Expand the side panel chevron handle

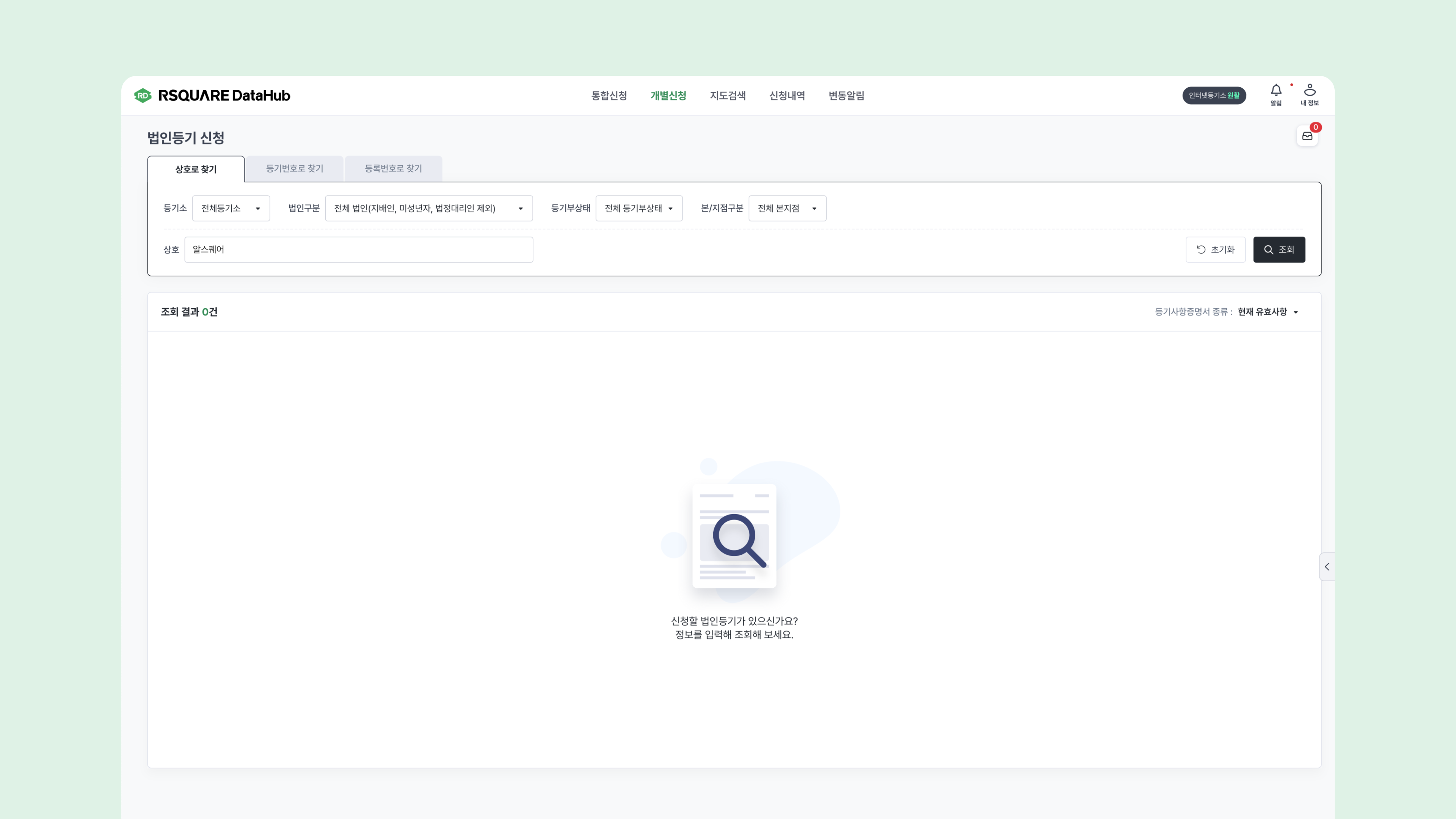pyautogui.click(x=1327, y=566)
